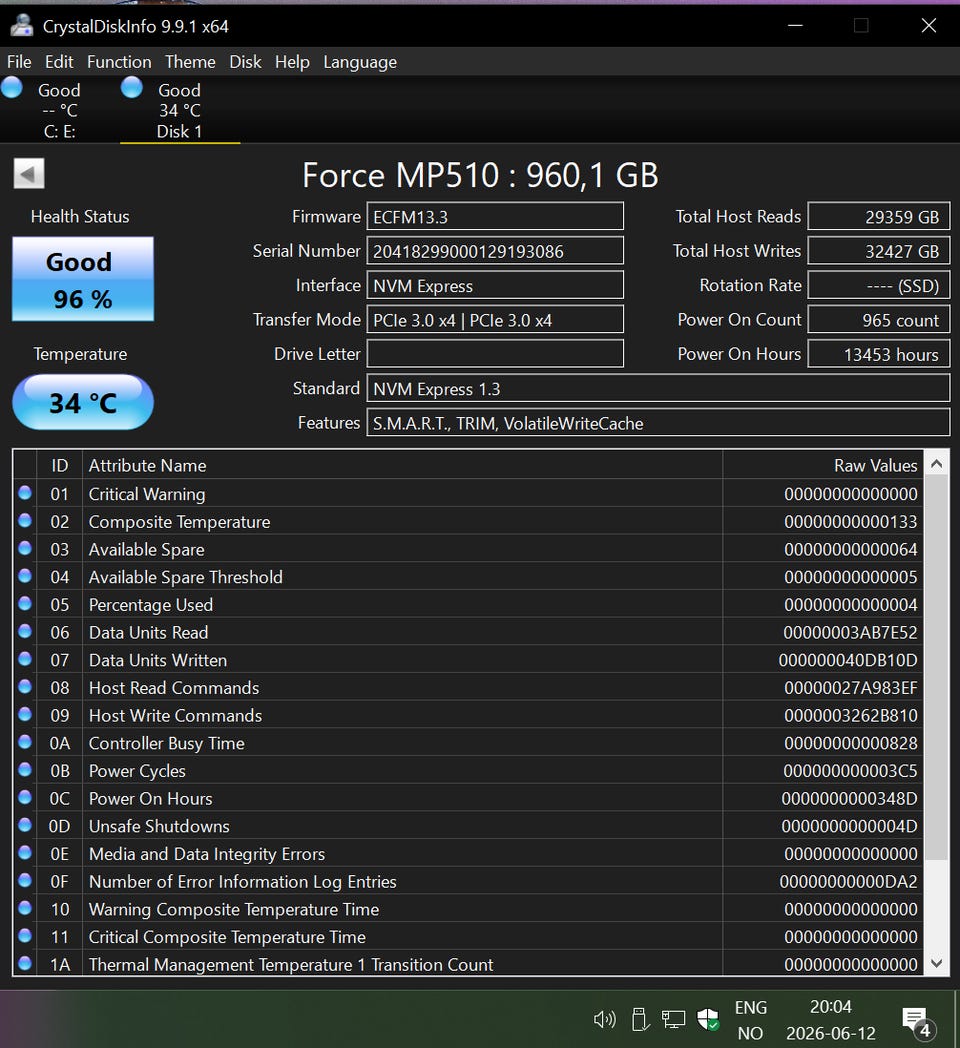Click the CrystalDiskInfo title bar app icon
The height and width of the screenshot is (1048, 960).
tap(22, 25)
